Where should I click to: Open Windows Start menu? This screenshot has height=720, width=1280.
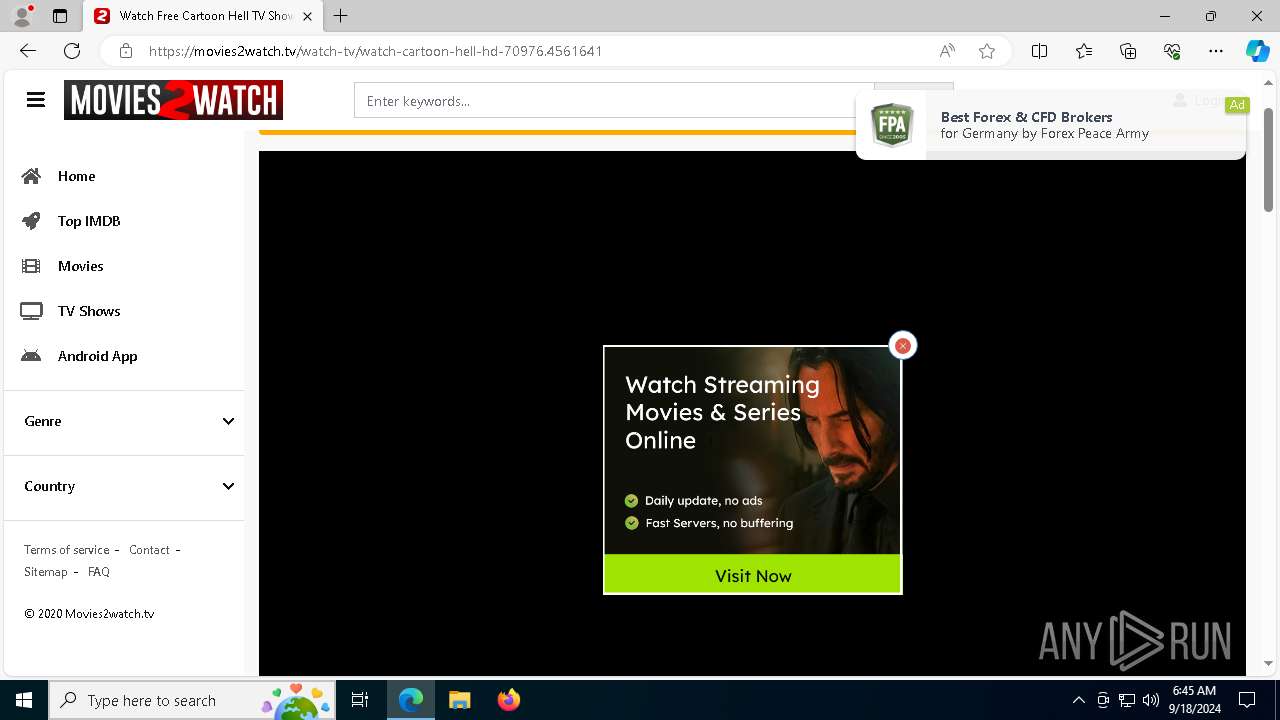[24, 700]
